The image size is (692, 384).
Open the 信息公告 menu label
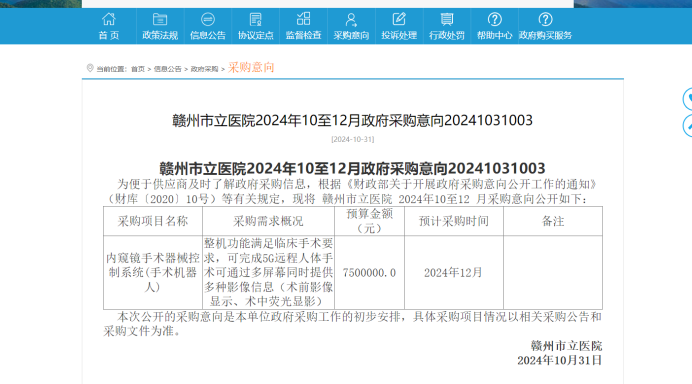coord(207,35)
